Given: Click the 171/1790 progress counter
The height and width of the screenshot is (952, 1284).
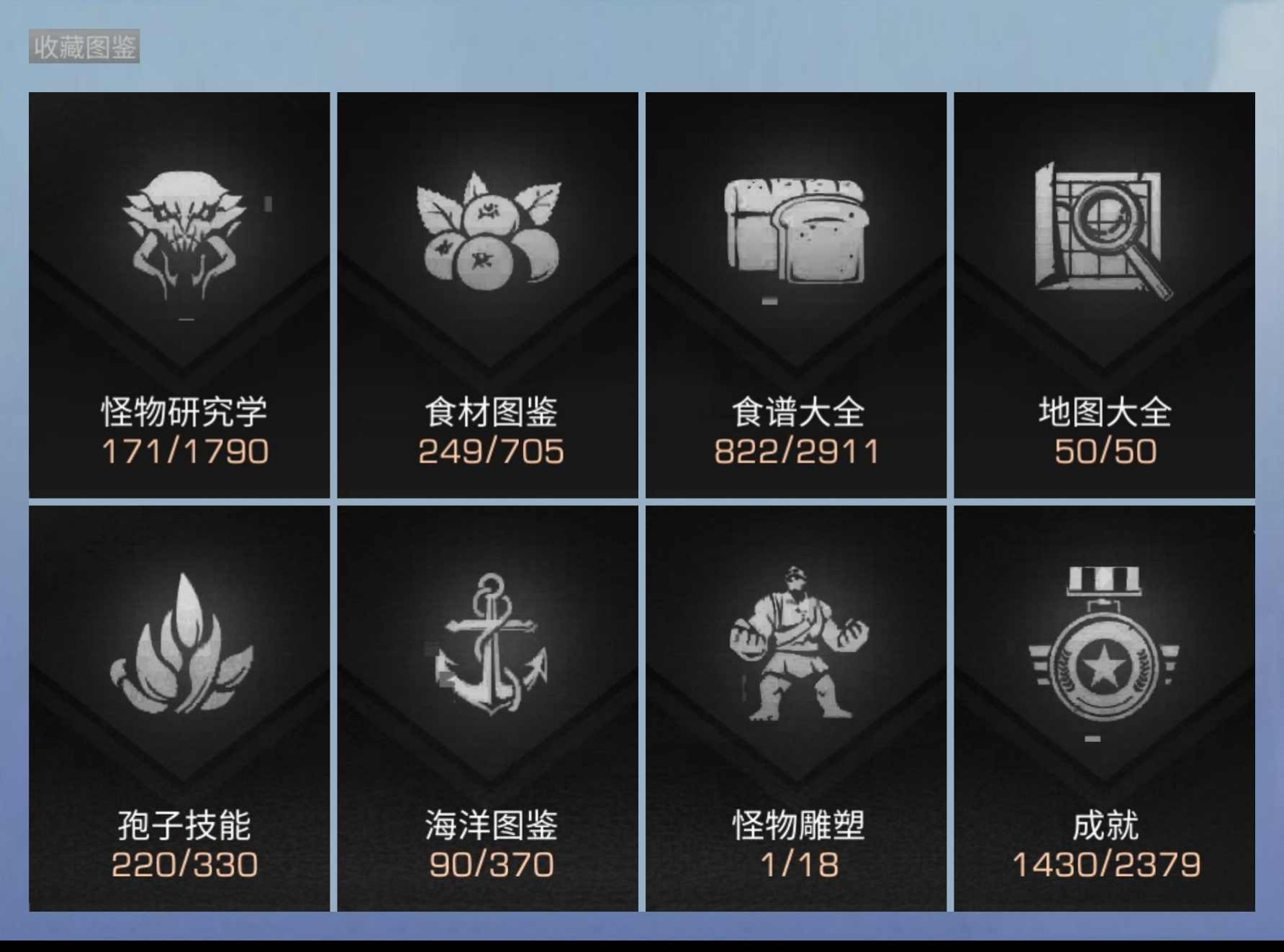Looking at the screenshot, I should click(185, 452).
